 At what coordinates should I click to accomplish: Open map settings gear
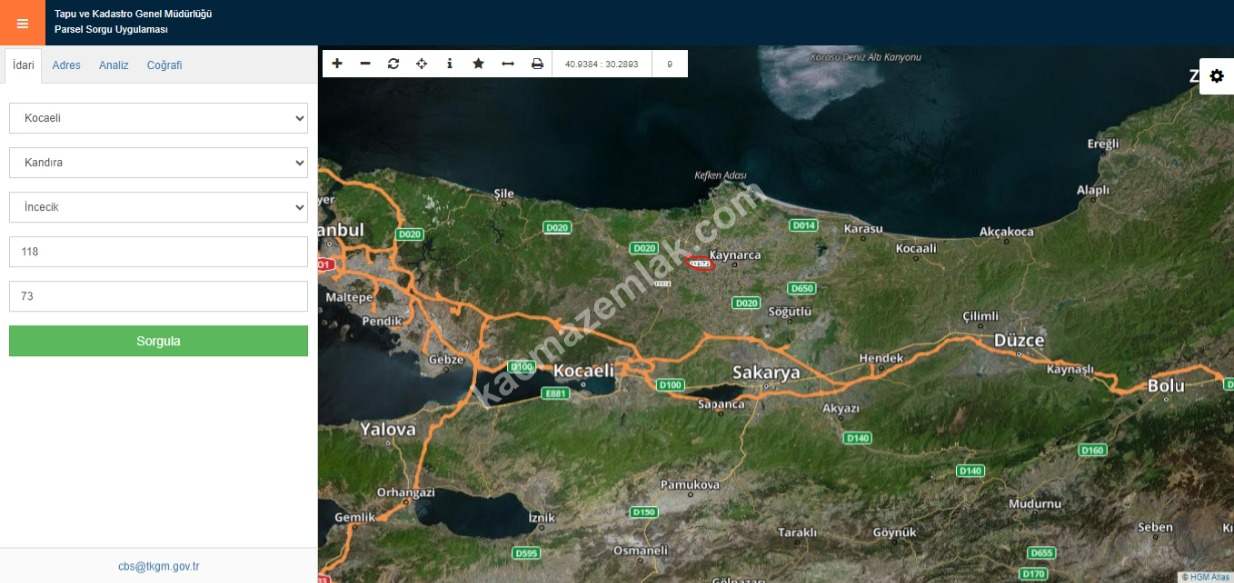point(1216,76)
